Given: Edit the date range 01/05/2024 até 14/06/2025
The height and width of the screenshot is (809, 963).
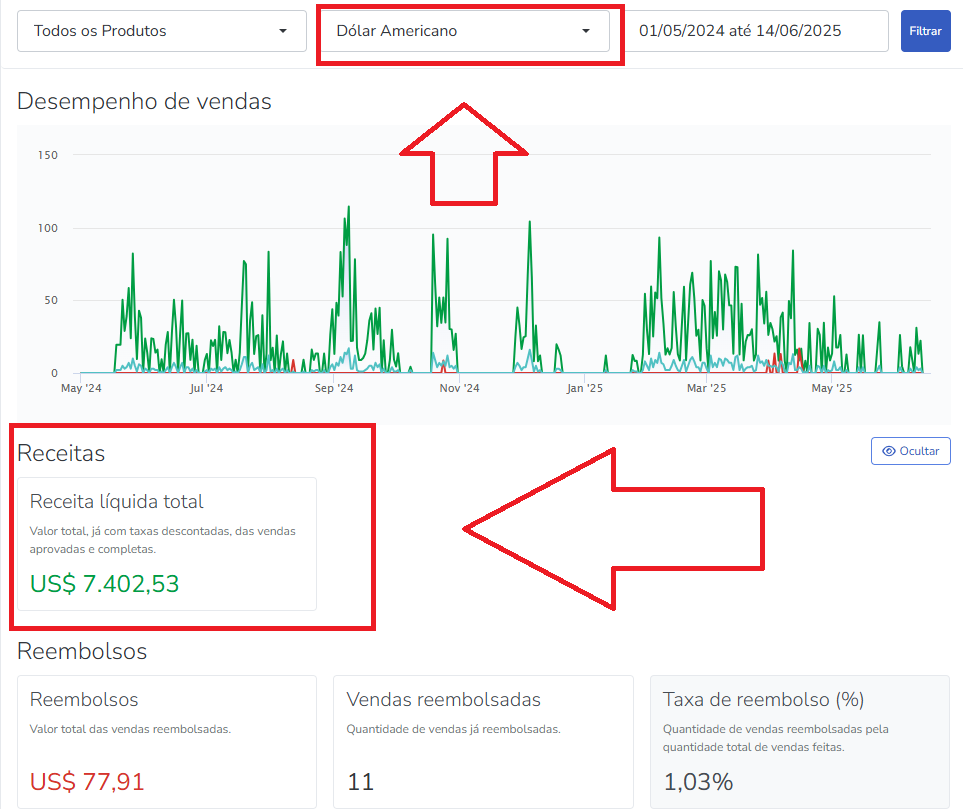Looking at the screenshot, I should pyautogui.click(x=757, y=31).
